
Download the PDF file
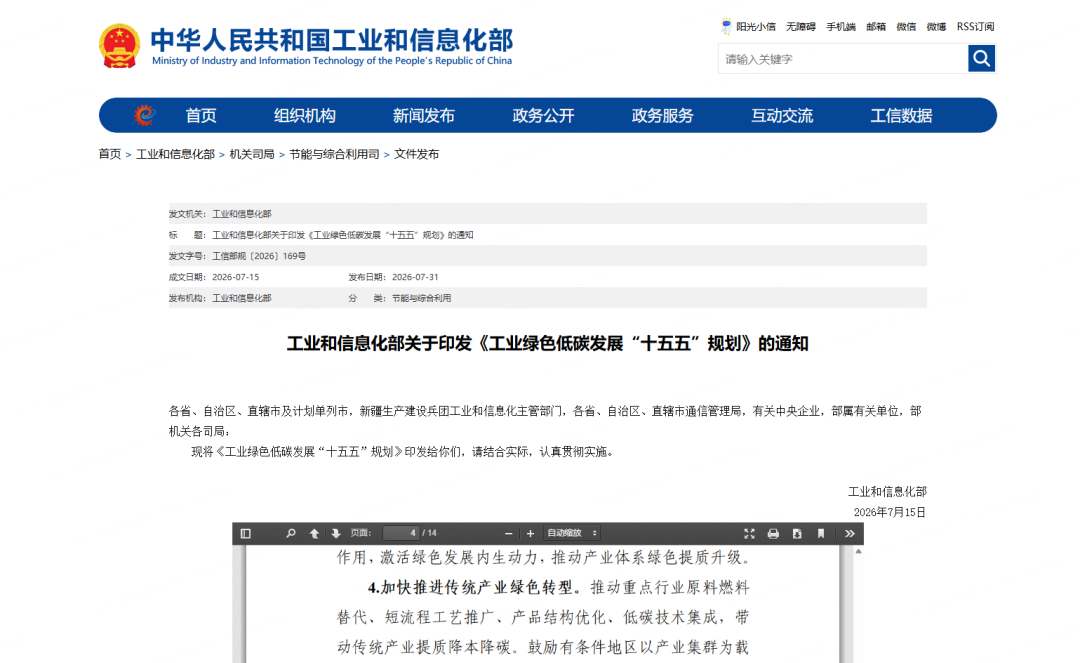(797, 534)
